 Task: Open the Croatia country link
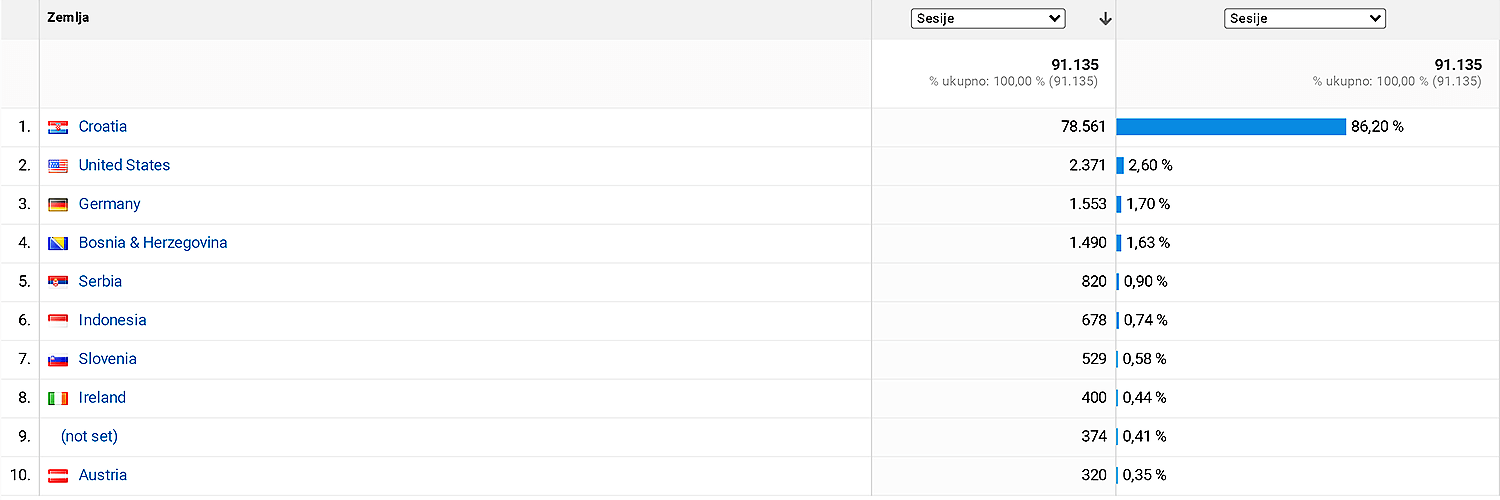pos(103,127)
